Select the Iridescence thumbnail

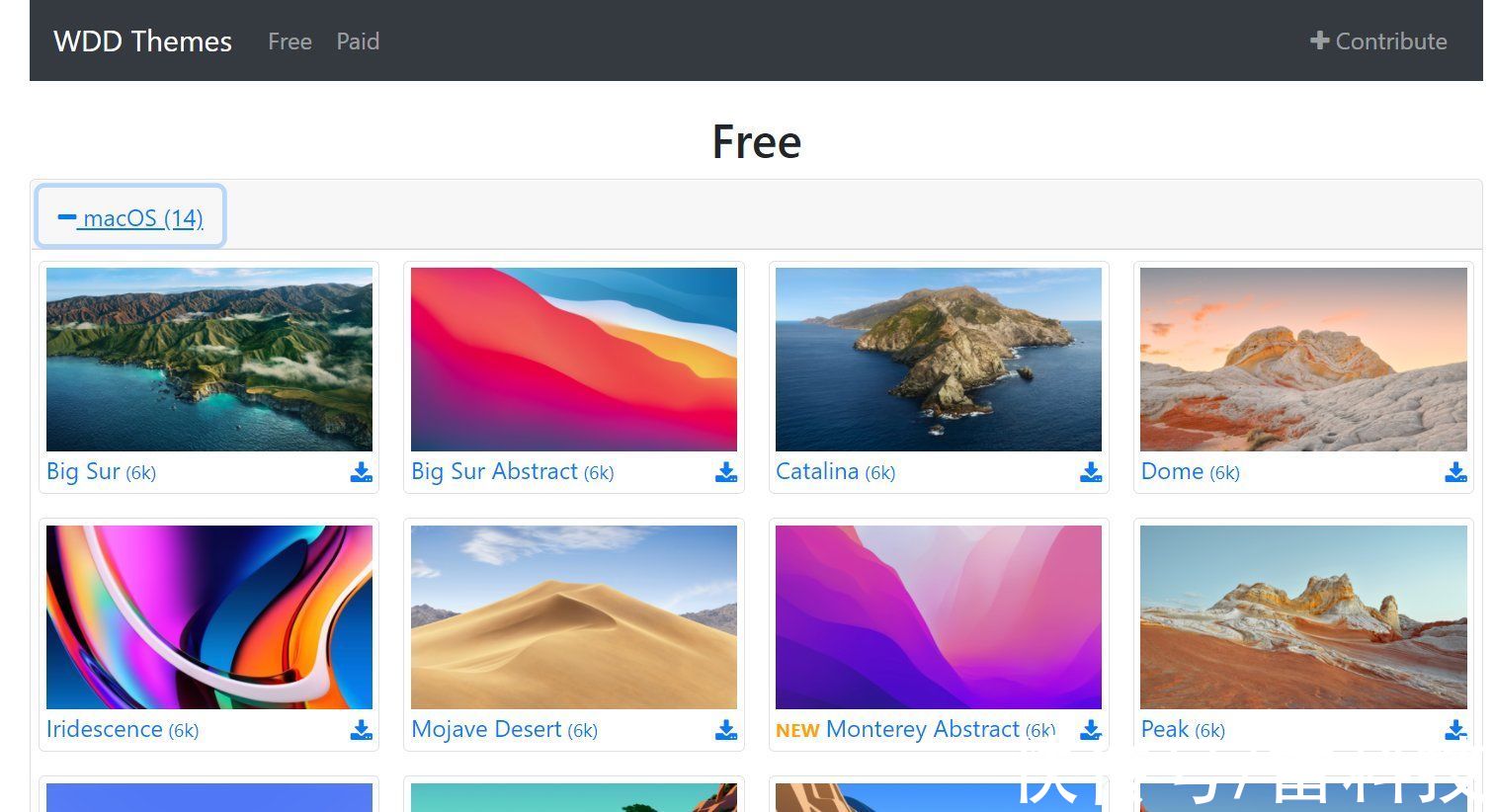click(x=209, y=617)
